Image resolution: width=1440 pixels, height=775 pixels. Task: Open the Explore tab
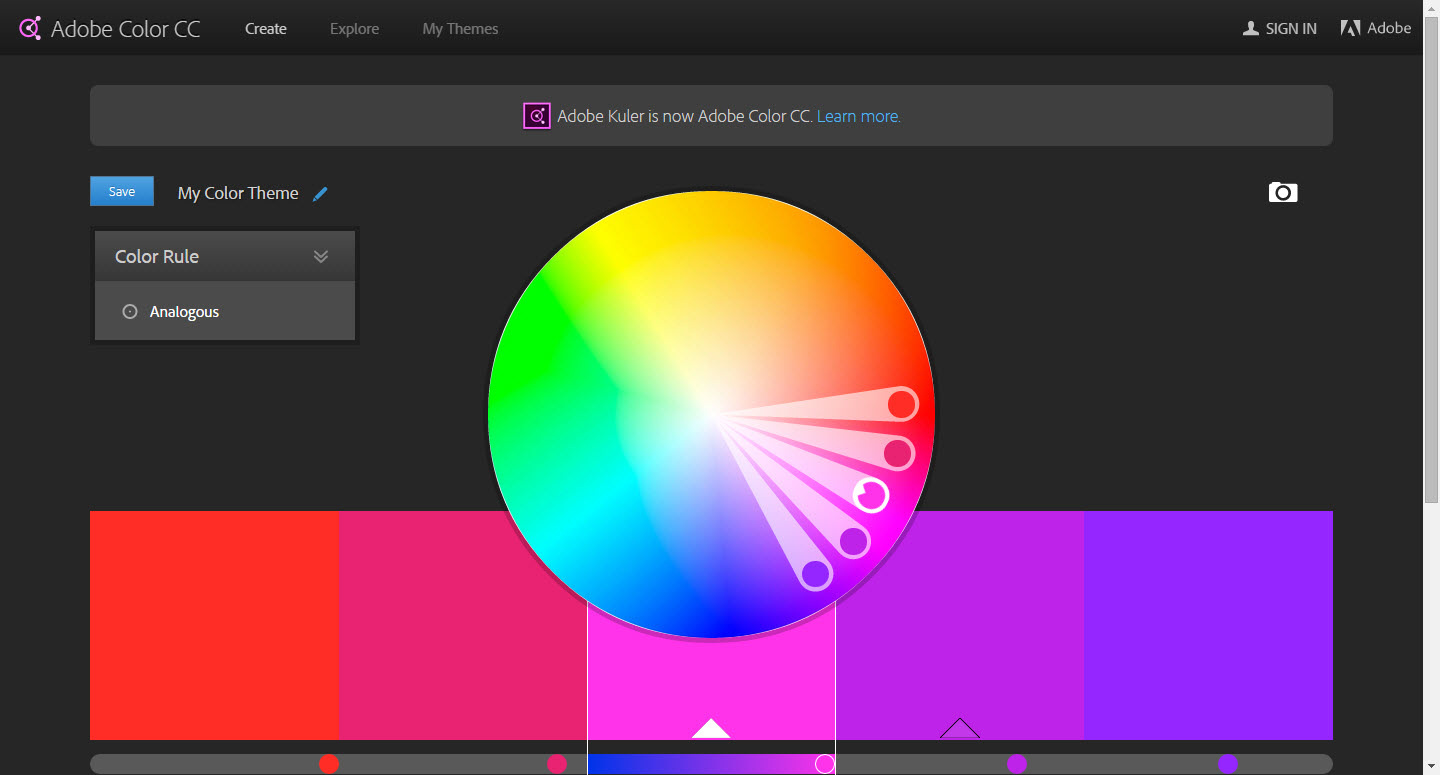(354, 29)
